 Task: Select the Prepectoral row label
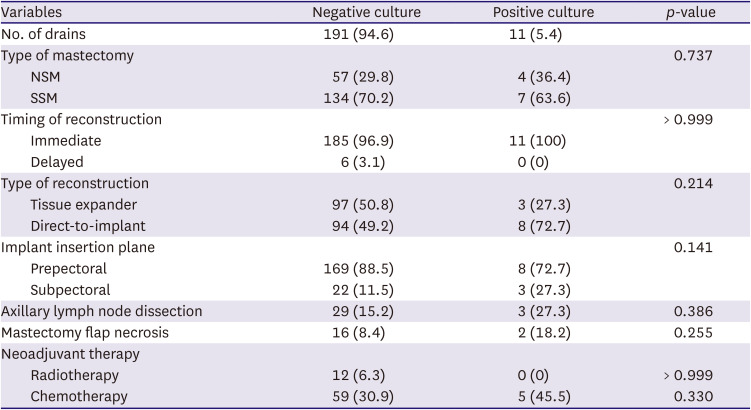click(69, 268)
